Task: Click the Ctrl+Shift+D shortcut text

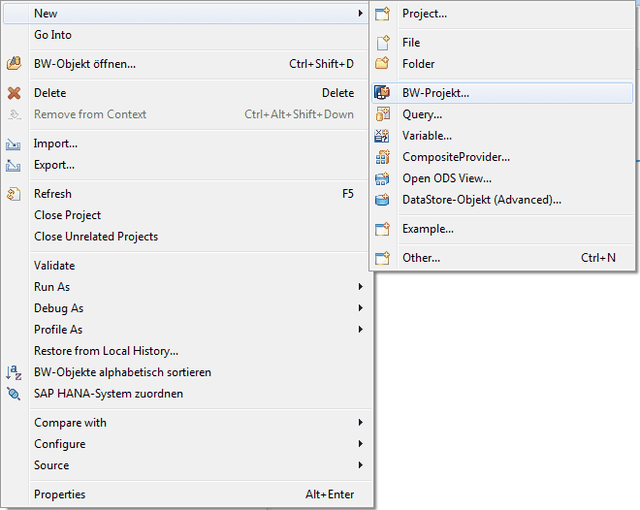Action: 321,64
